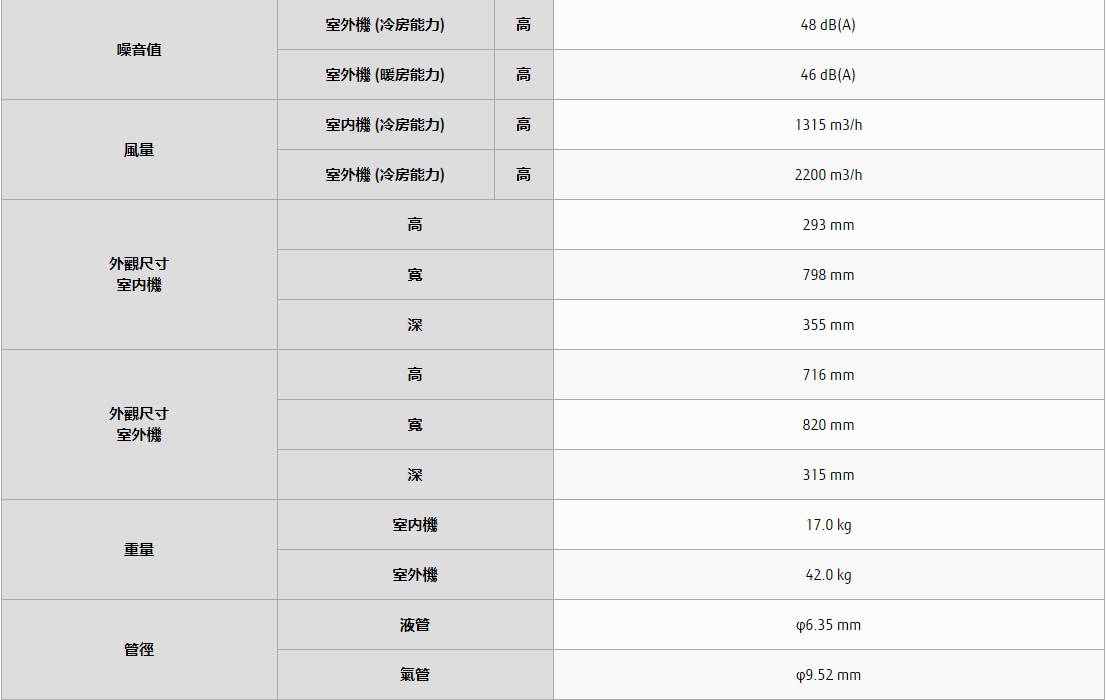Select the 室內機 (冷房能力) label cell

point(385,125)
